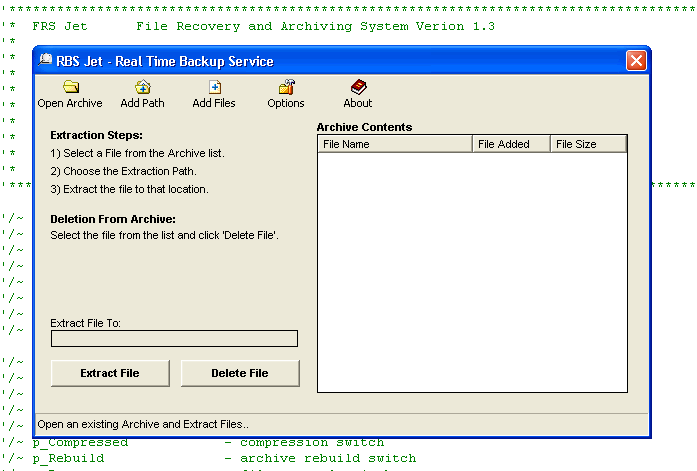Click the status bar message text
This screenshot has width=697, height=471.
(x=143, y=424)
